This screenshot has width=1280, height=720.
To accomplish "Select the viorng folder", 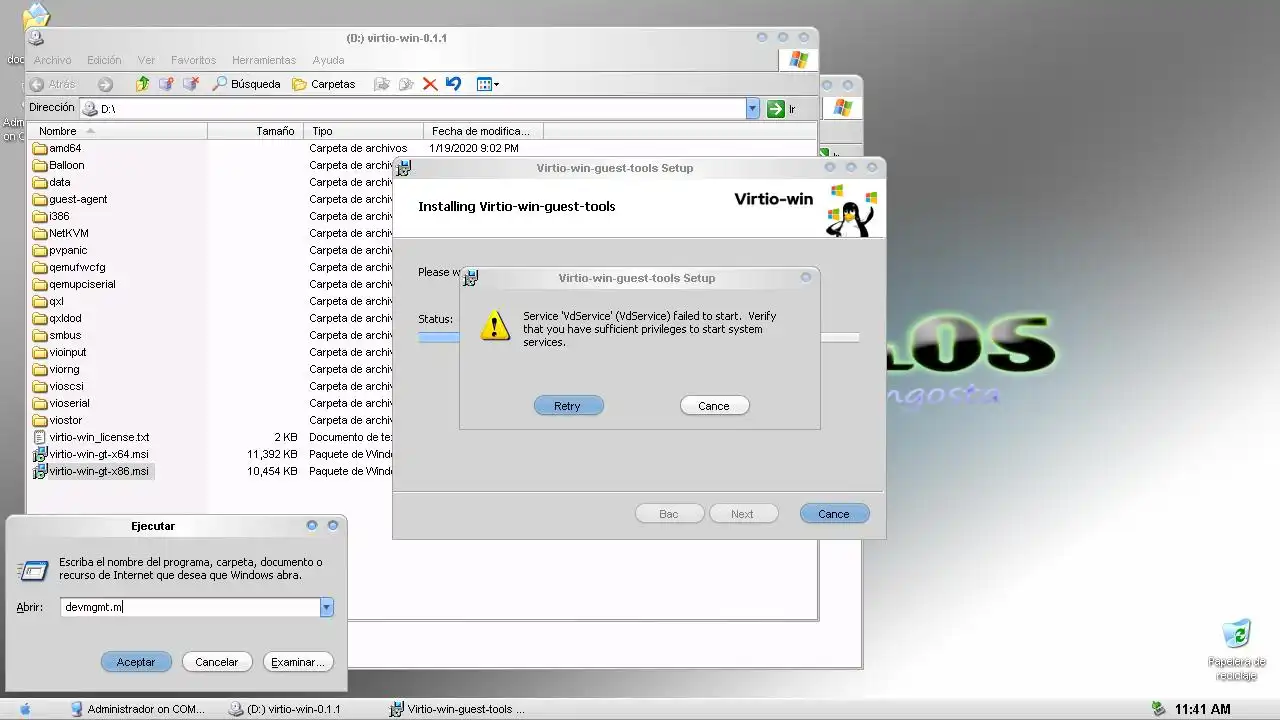I will click(56, 369).
